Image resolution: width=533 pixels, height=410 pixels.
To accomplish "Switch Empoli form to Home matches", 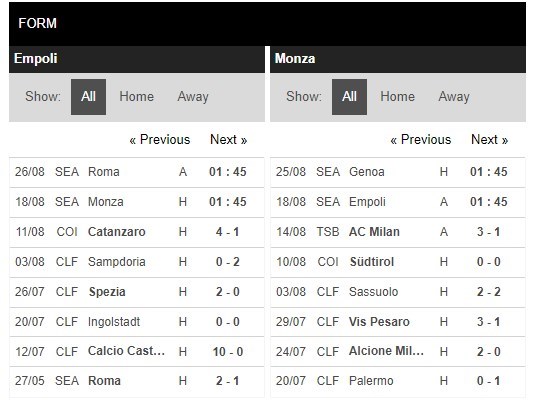I will coord(136,97).
